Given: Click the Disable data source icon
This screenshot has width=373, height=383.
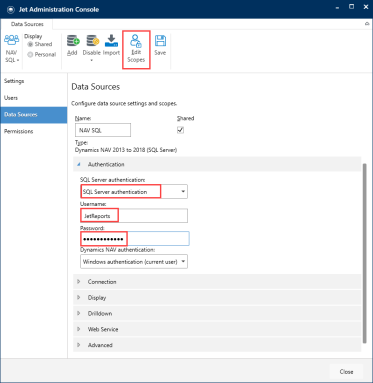Looking at the screenshot, I should (x=92, y=41).
